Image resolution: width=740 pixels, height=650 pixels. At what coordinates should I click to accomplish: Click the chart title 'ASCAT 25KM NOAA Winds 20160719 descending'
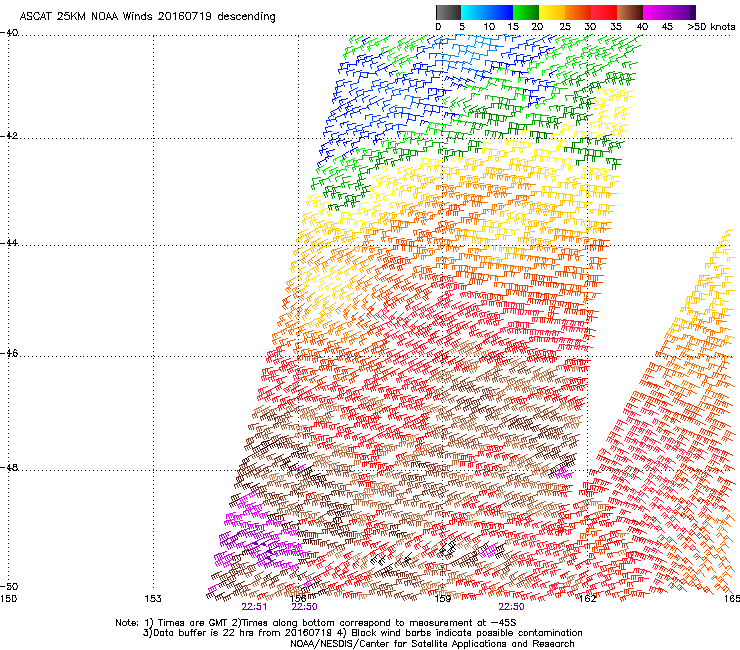(x=148, y=16)
